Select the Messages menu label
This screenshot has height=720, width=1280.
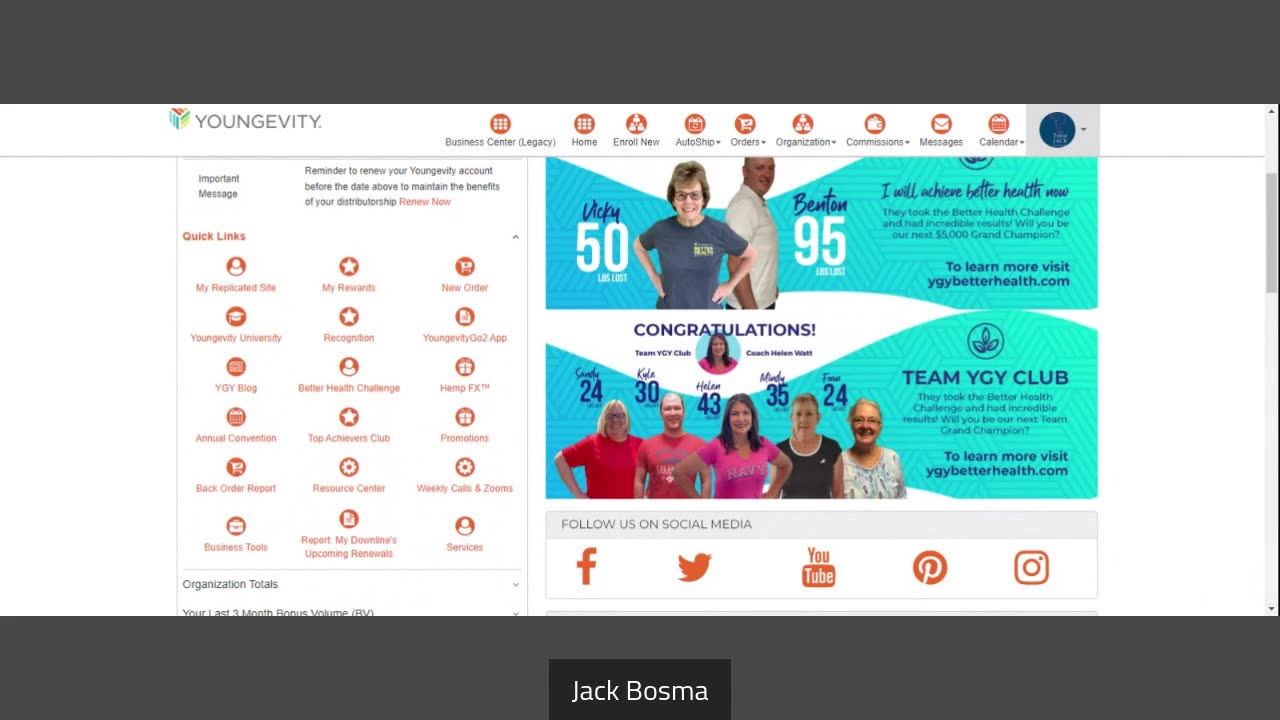pyautogui.click(x=941, y=142)
